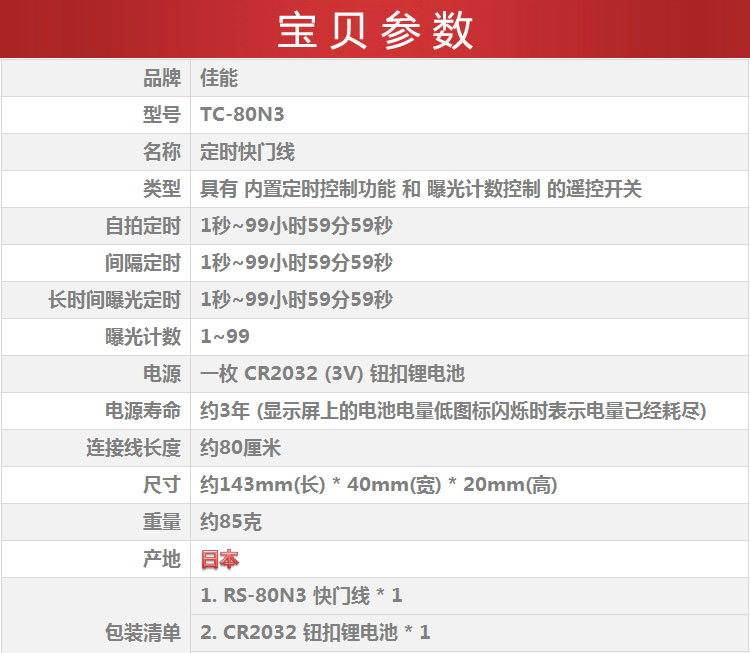Select the 连接线长度 label

(x=133, y=448)
